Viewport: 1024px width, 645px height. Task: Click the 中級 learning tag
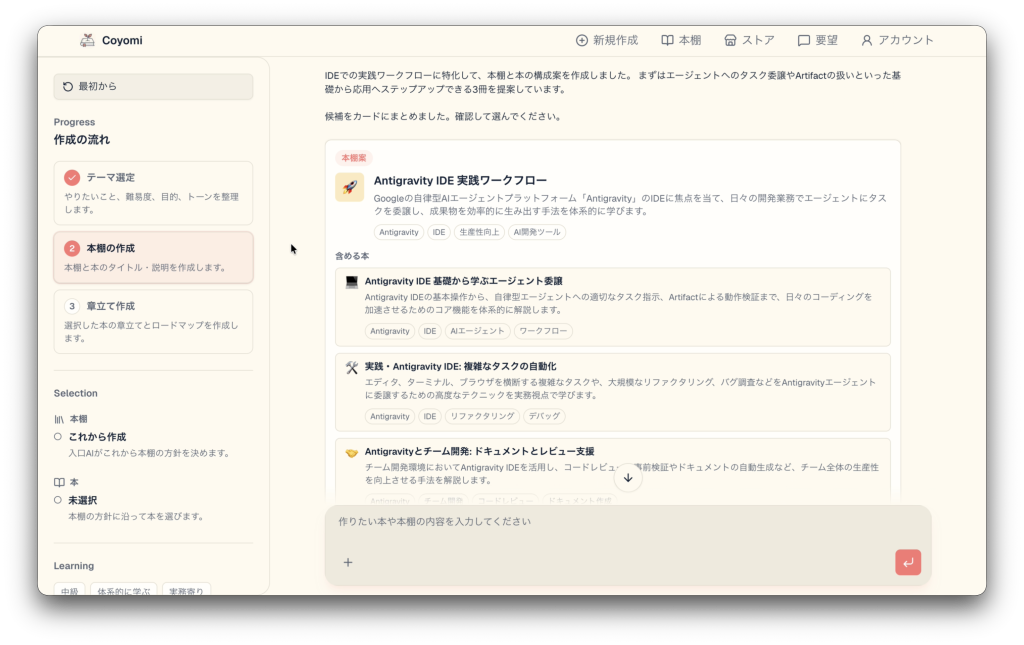tap(69, 591)
